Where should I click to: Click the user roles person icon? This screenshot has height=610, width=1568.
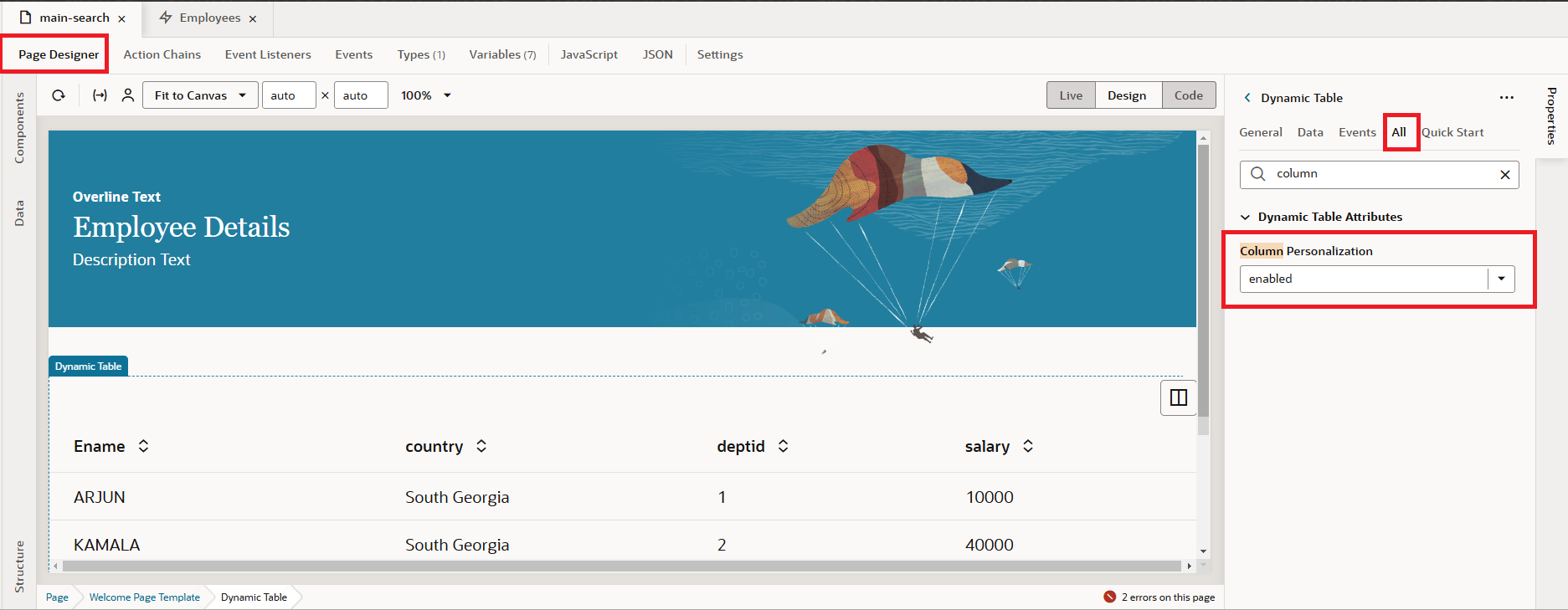click(128, 95)
